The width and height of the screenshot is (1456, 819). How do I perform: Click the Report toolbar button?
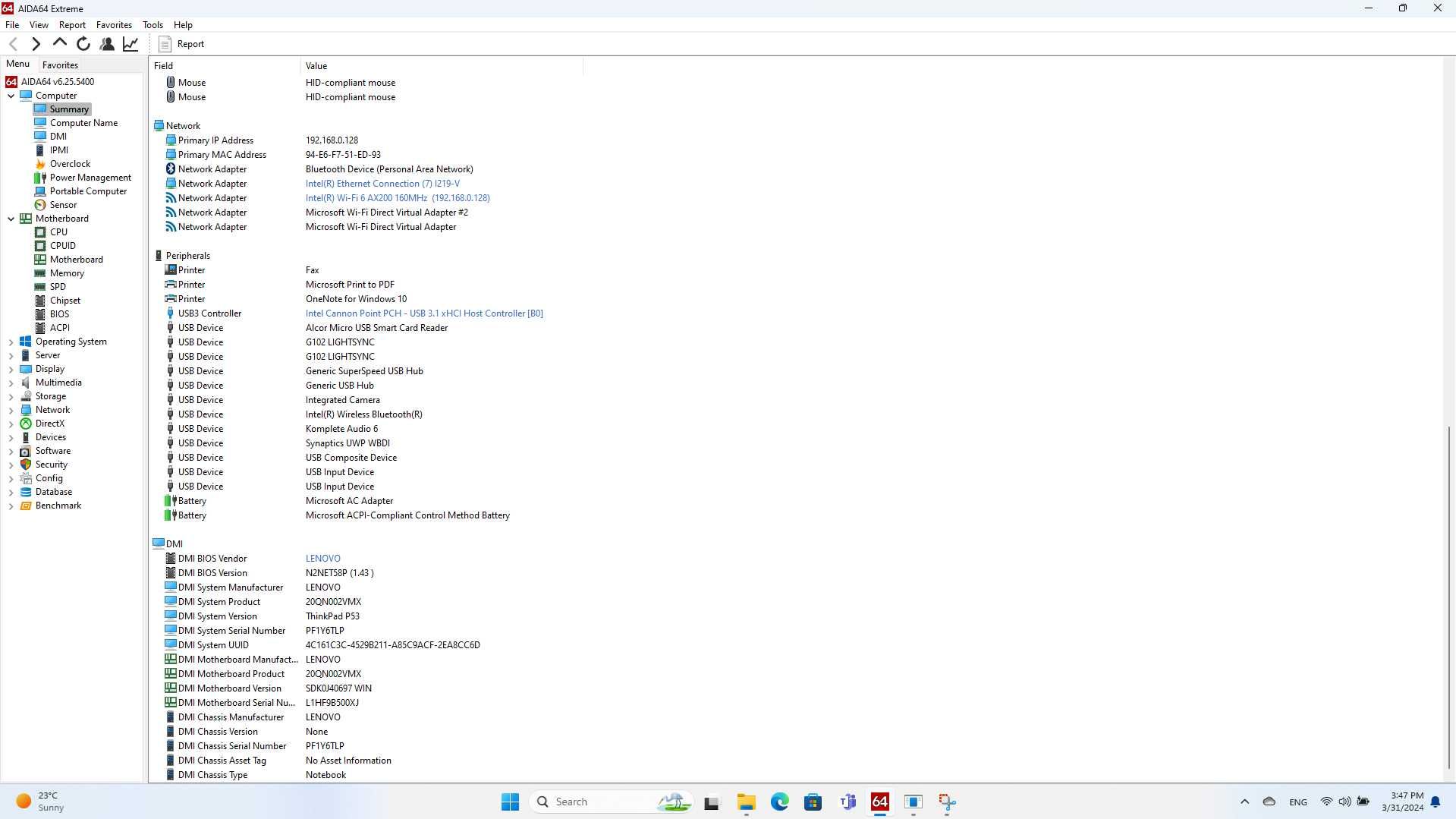[181, 44]
